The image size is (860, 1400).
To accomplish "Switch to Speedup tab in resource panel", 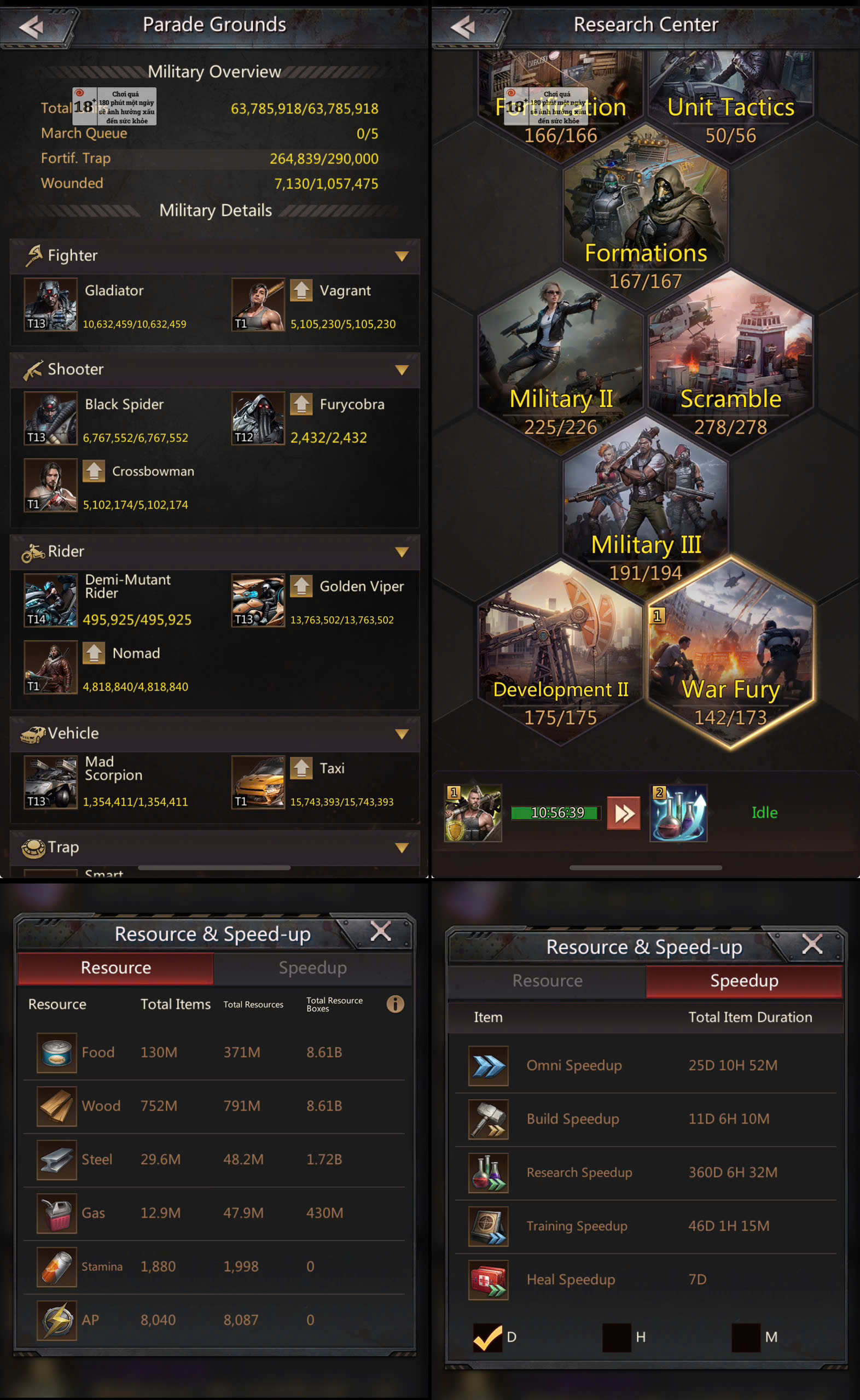I will pyautogui.click(x=313, y=968).
